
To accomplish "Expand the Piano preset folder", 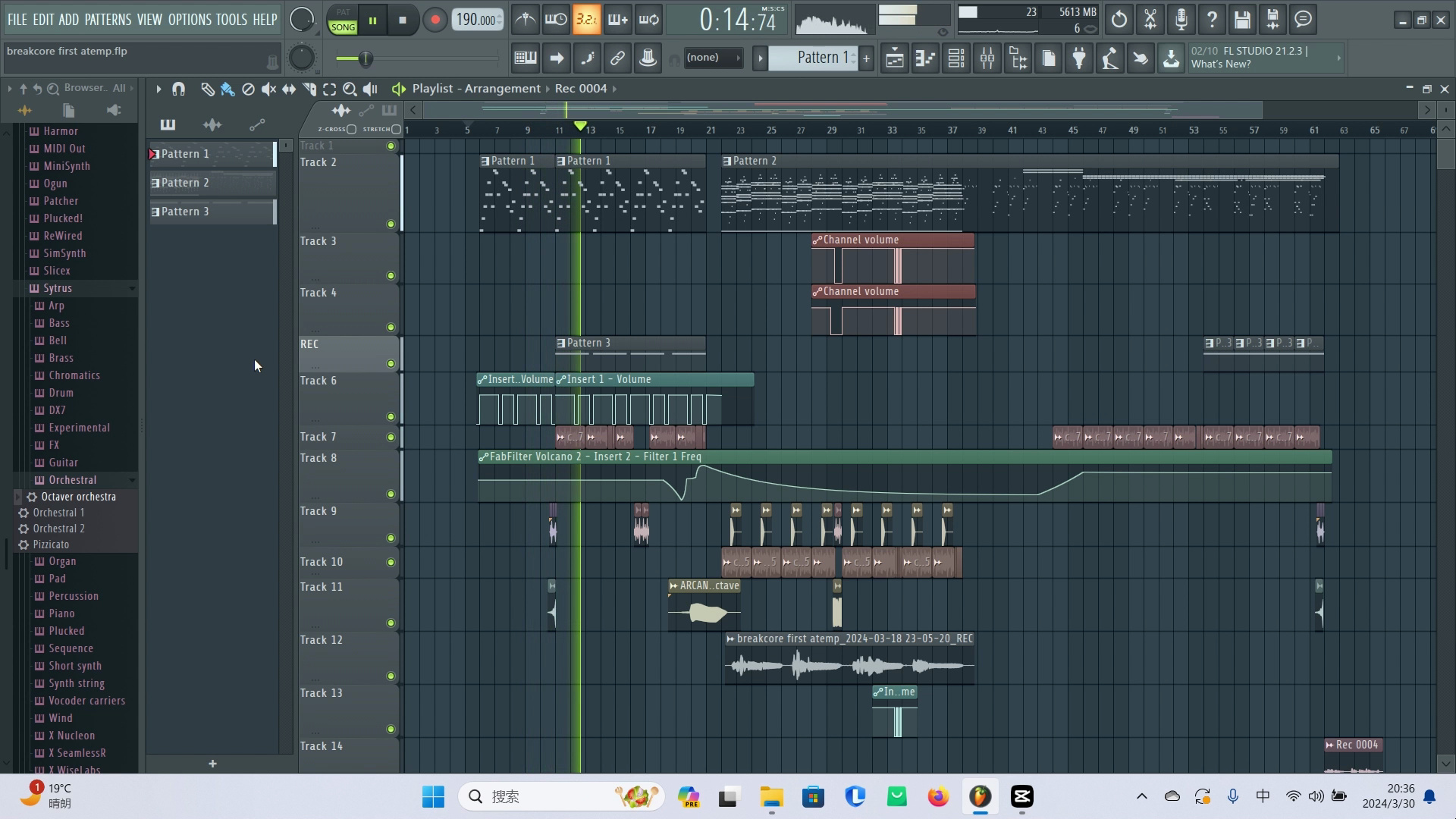I will point(61,613).
